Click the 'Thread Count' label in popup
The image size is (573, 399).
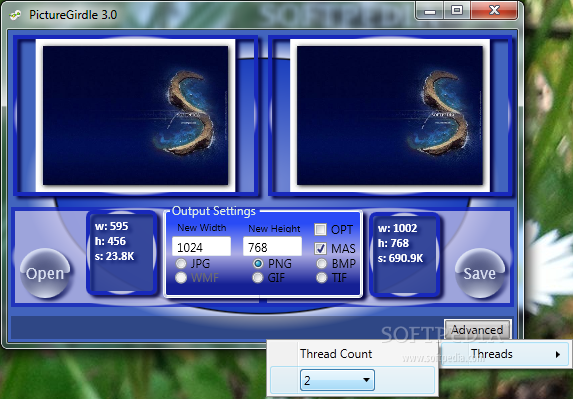tap(336, 354)
